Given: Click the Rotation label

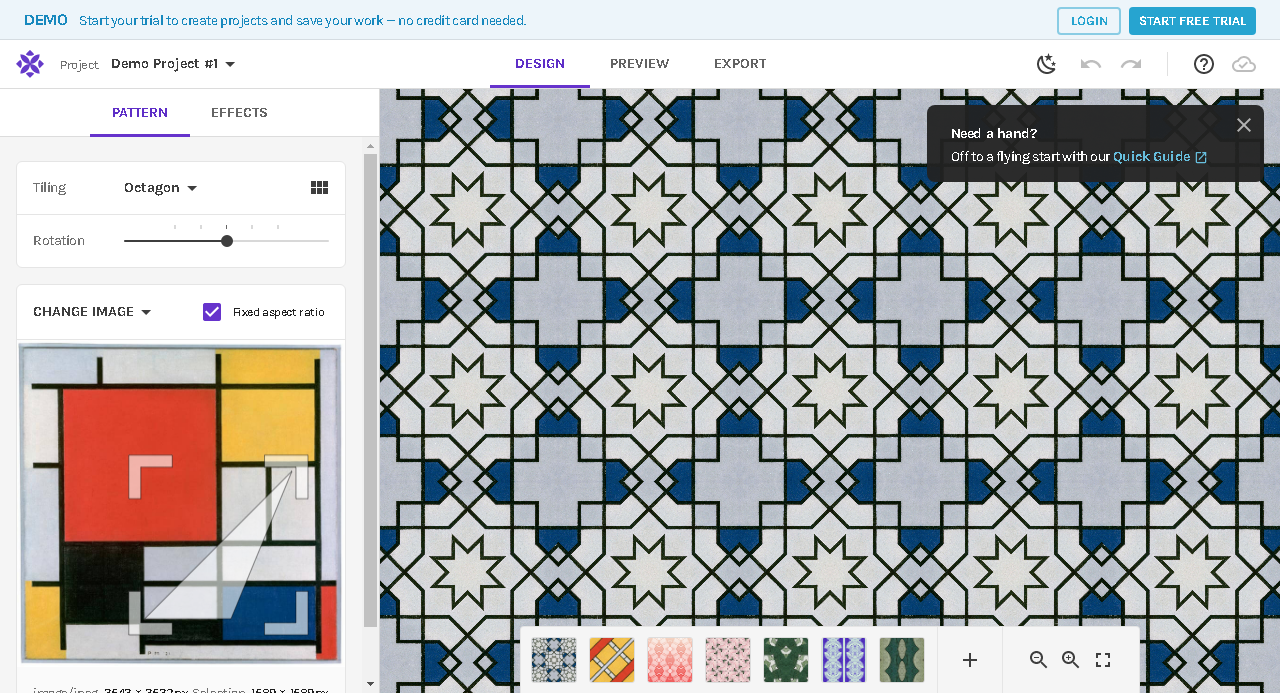Looking at the screenshot, I should 59,241.
